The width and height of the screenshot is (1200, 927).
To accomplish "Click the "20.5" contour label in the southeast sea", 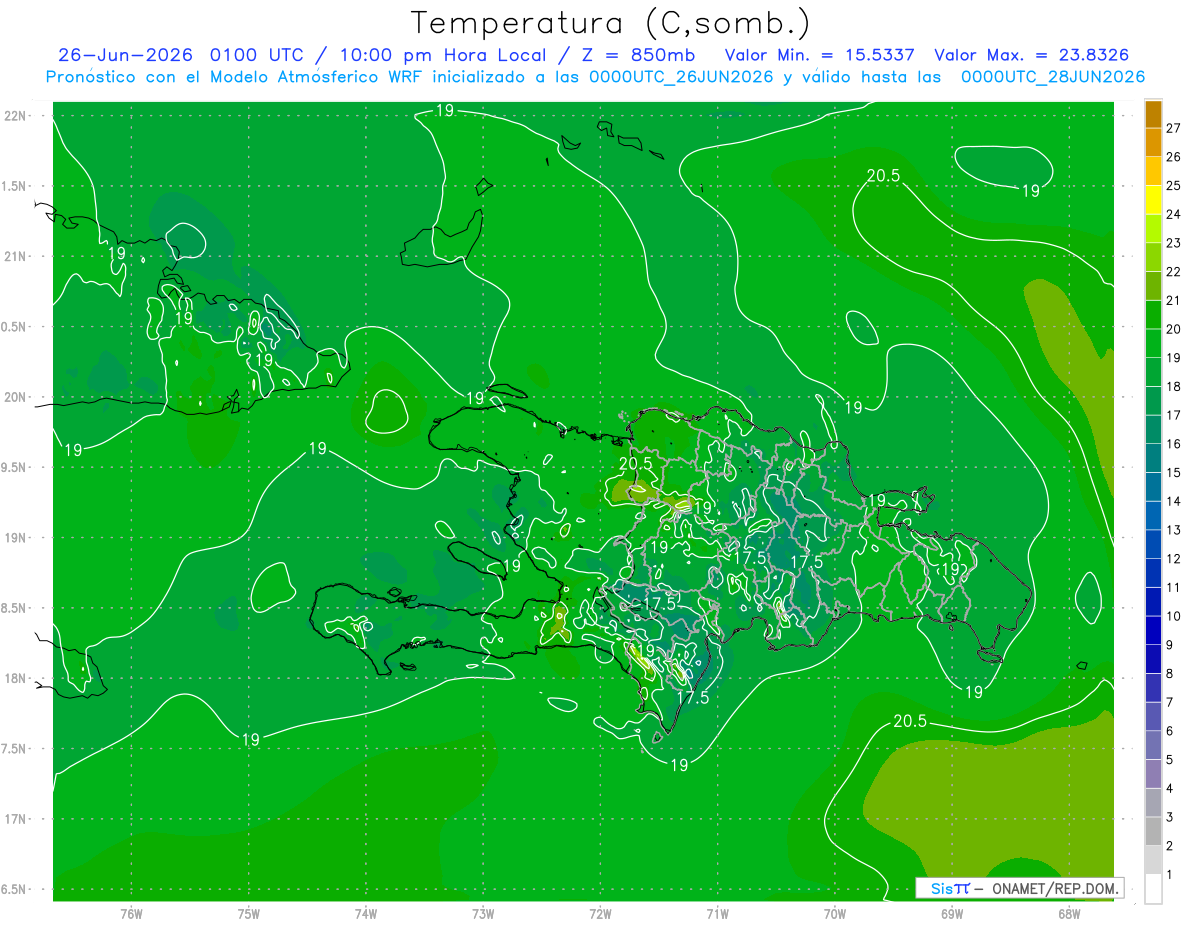I will click(909, 721).
